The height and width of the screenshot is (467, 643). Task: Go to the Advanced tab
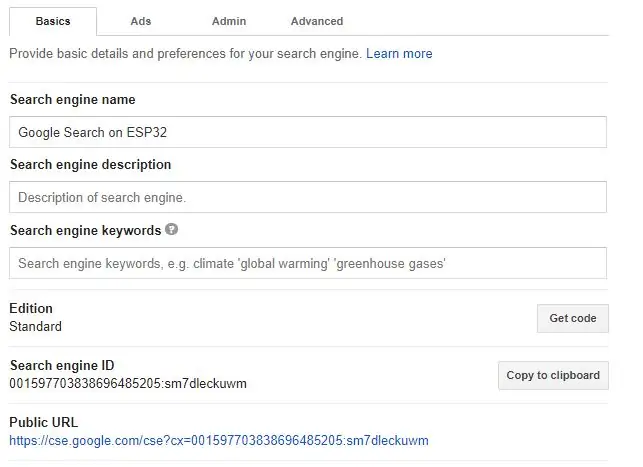[x=317, y=21]
